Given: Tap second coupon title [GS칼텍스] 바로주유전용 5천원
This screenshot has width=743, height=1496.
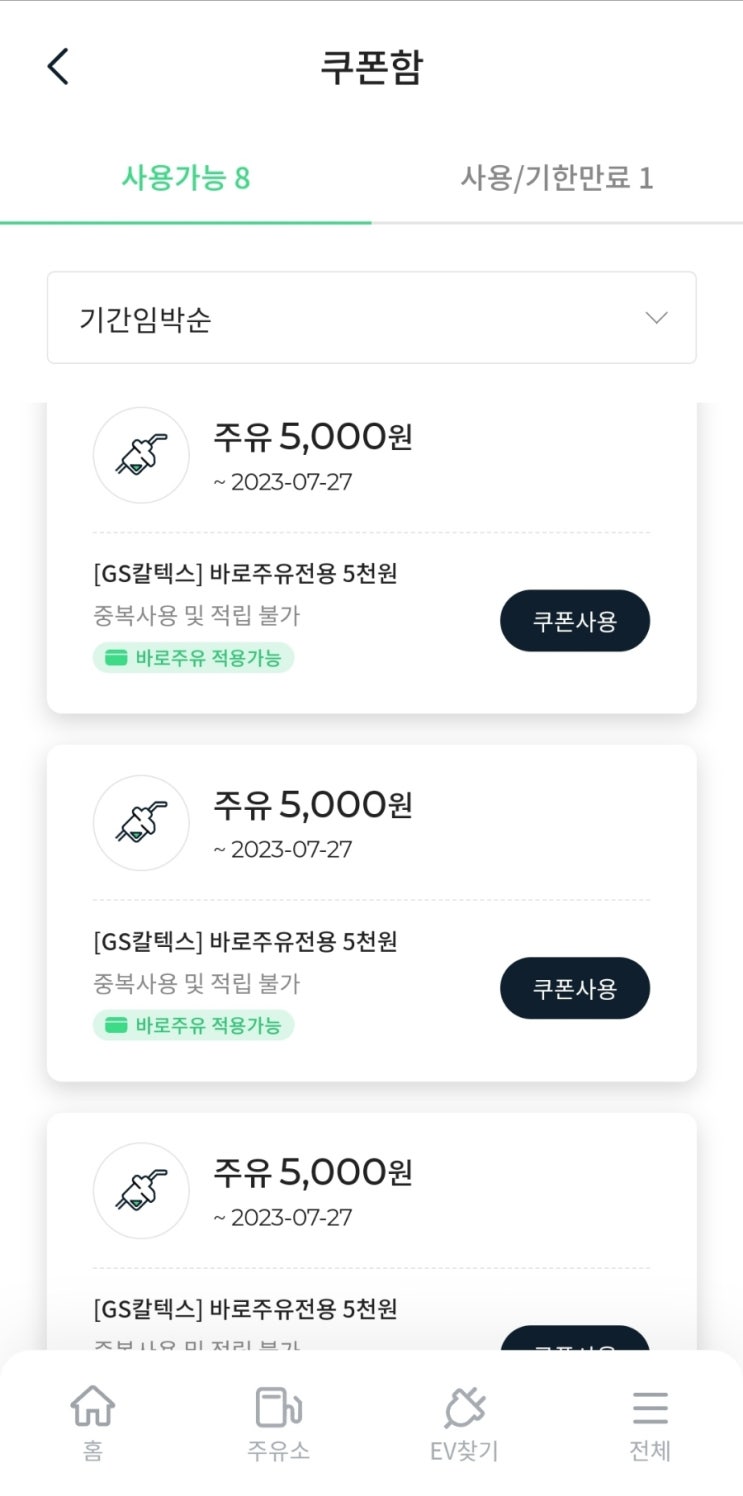Looking at the screenshot, I should tap(245, 942).
